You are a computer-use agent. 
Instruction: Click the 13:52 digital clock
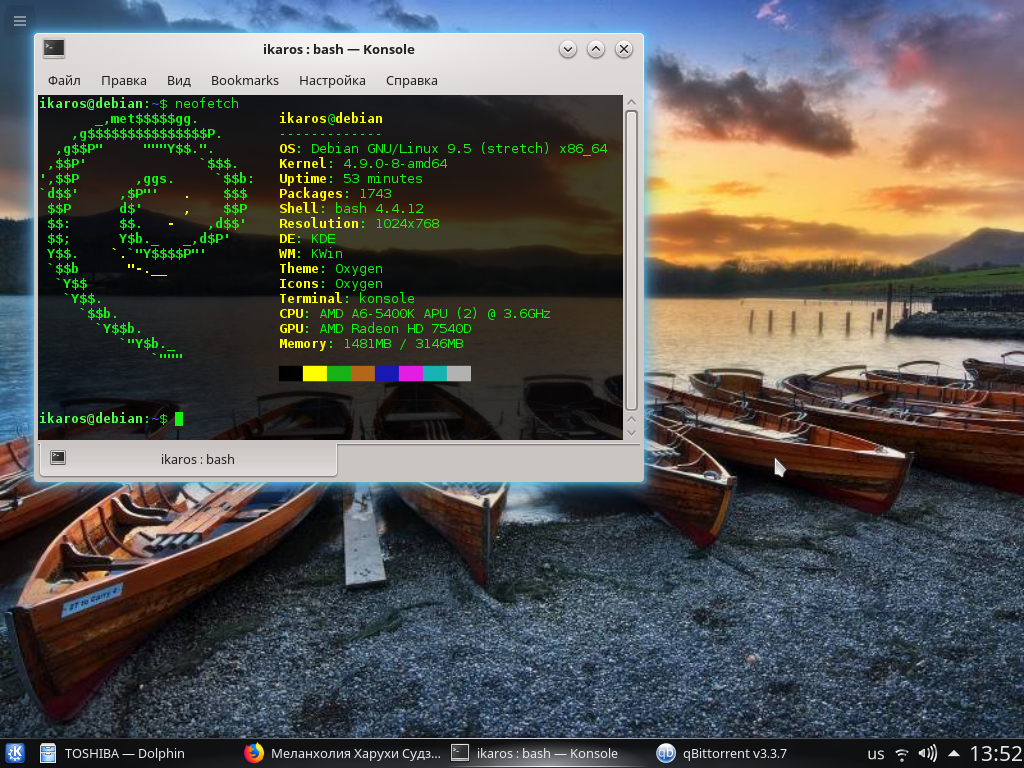995,753
